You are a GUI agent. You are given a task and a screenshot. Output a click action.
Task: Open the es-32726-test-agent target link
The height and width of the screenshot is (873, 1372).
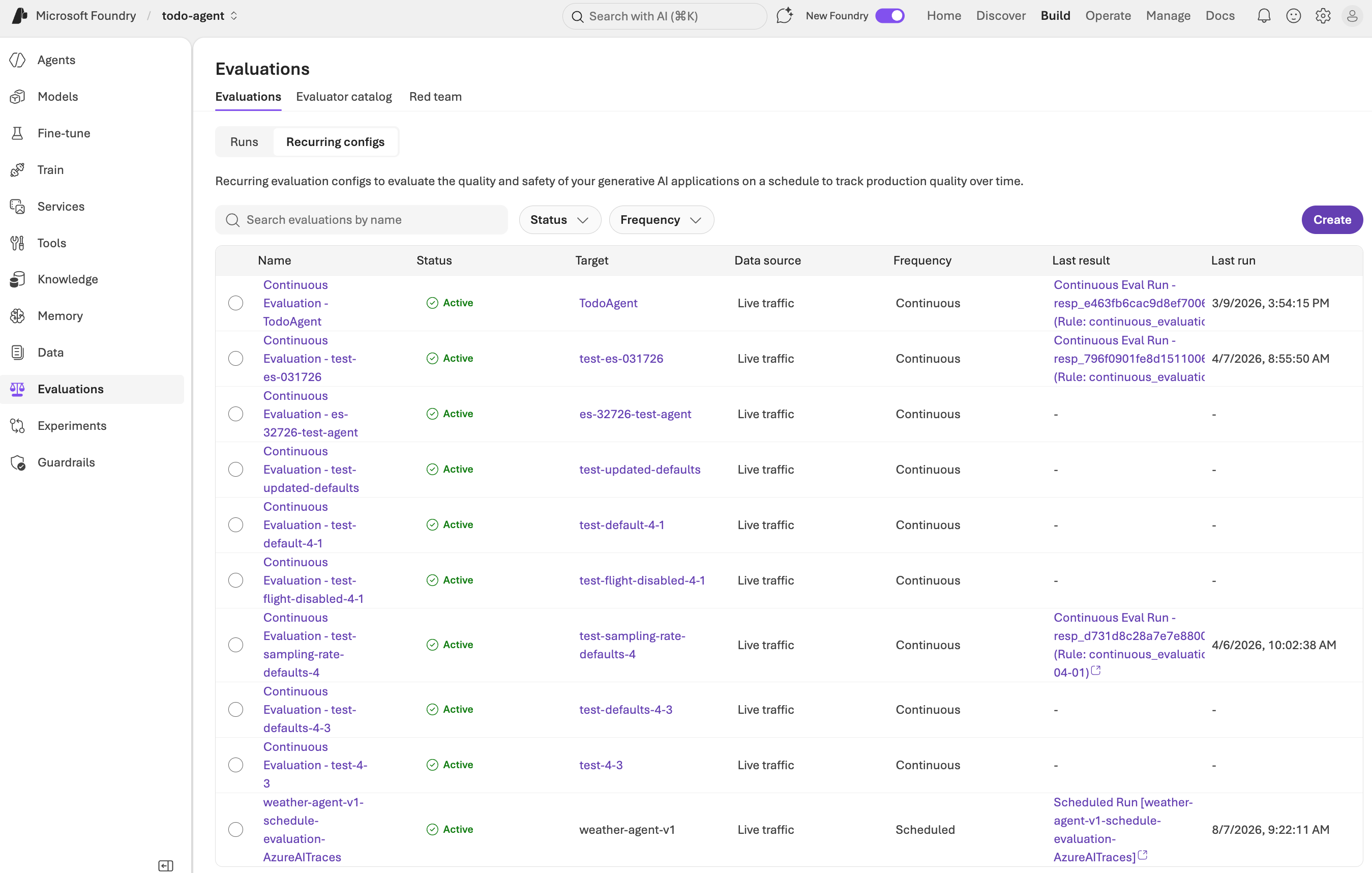click(635, 414)
